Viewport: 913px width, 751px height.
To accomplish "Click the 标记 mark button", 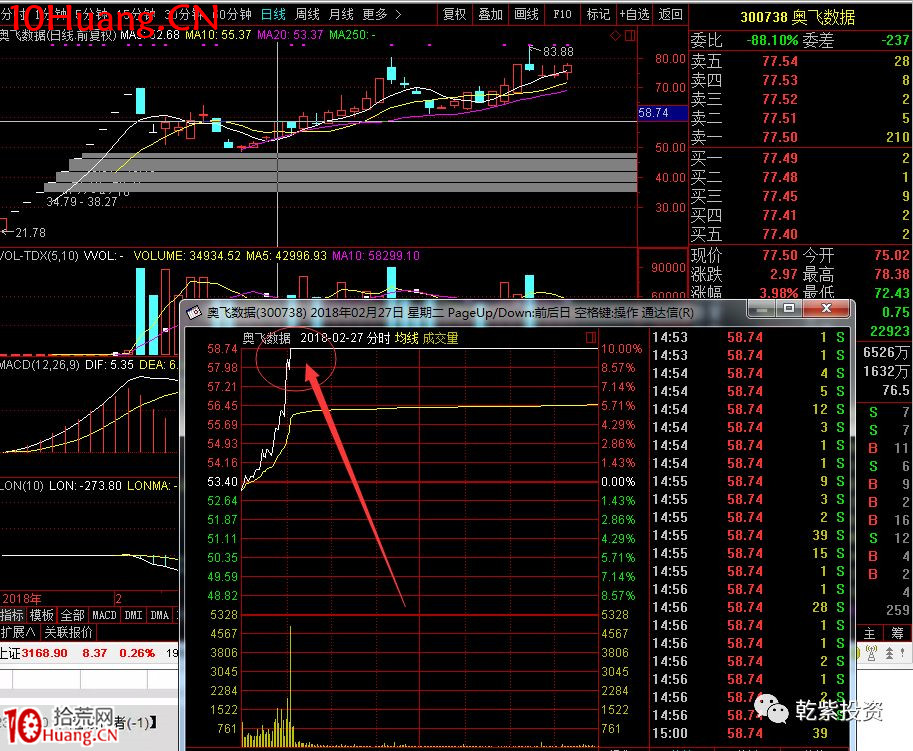I will tap(598, 14).
